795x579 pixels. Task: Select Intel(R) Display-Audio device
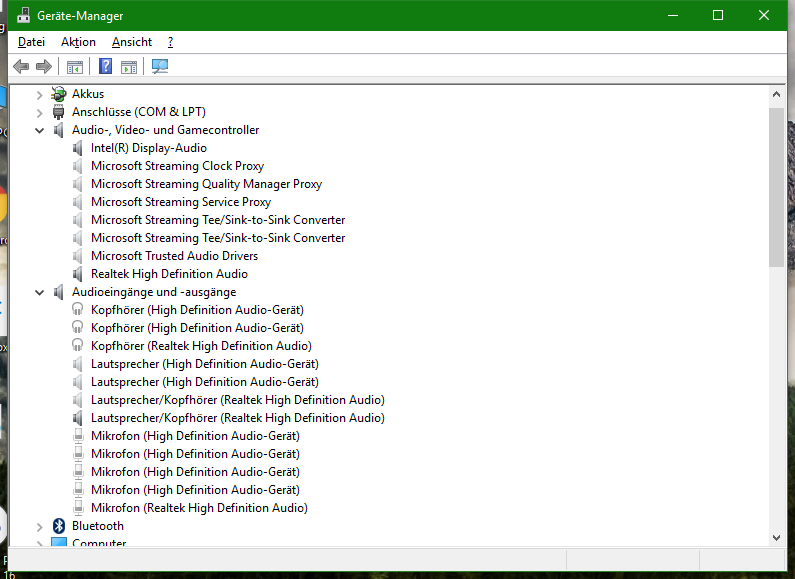tap(149, 148)
